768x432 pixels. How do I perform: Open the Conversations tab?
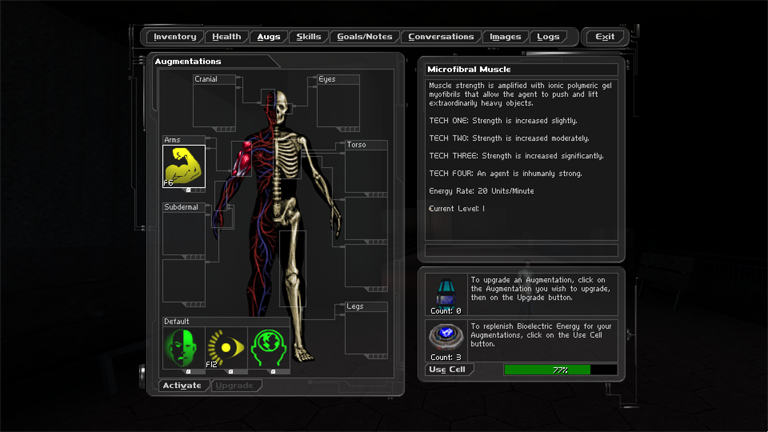441,37
